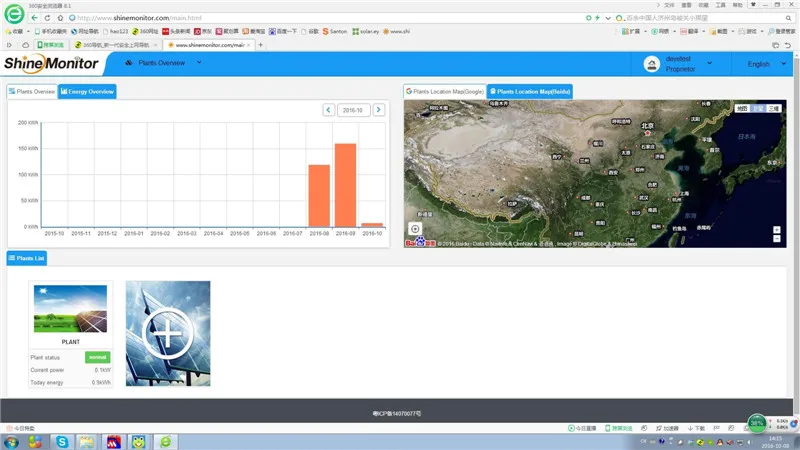The width and height of the screenshot is (800, 450).
Task: Open the PLANT thumbnail image
Action: coord(70,309)
